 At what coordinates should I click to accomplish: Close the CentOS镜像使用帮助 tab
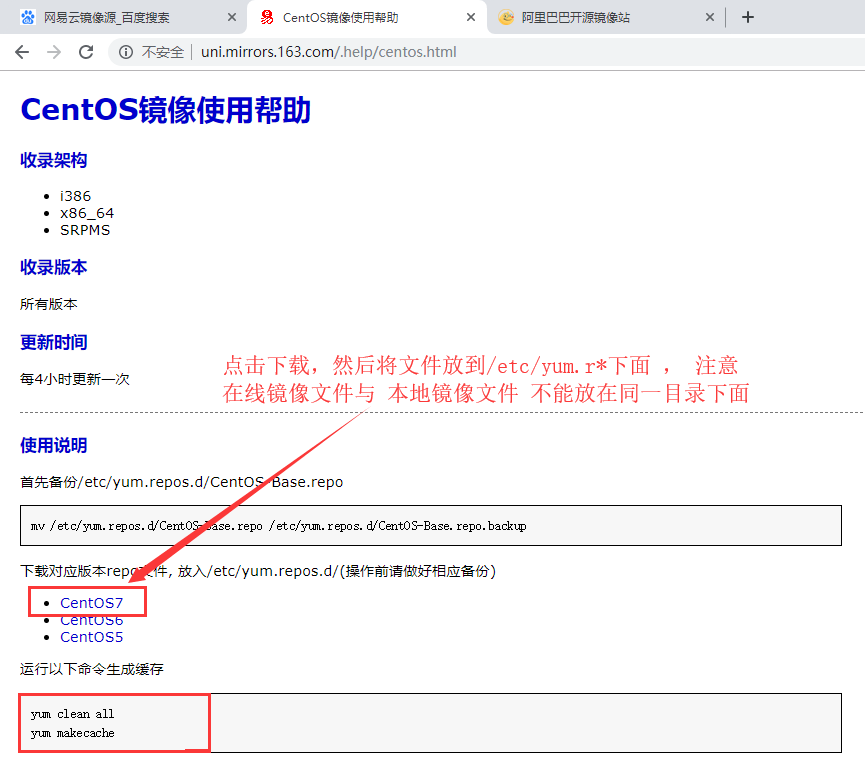click(471, 17)
